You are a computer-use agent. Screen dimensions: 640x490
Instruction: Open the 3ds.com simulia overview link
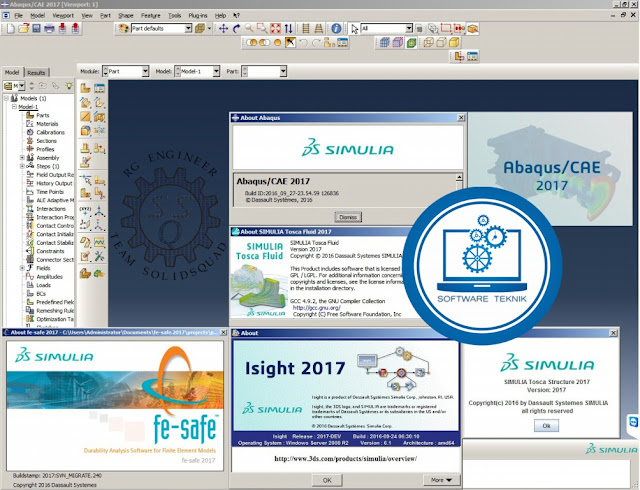coord(346,459)
